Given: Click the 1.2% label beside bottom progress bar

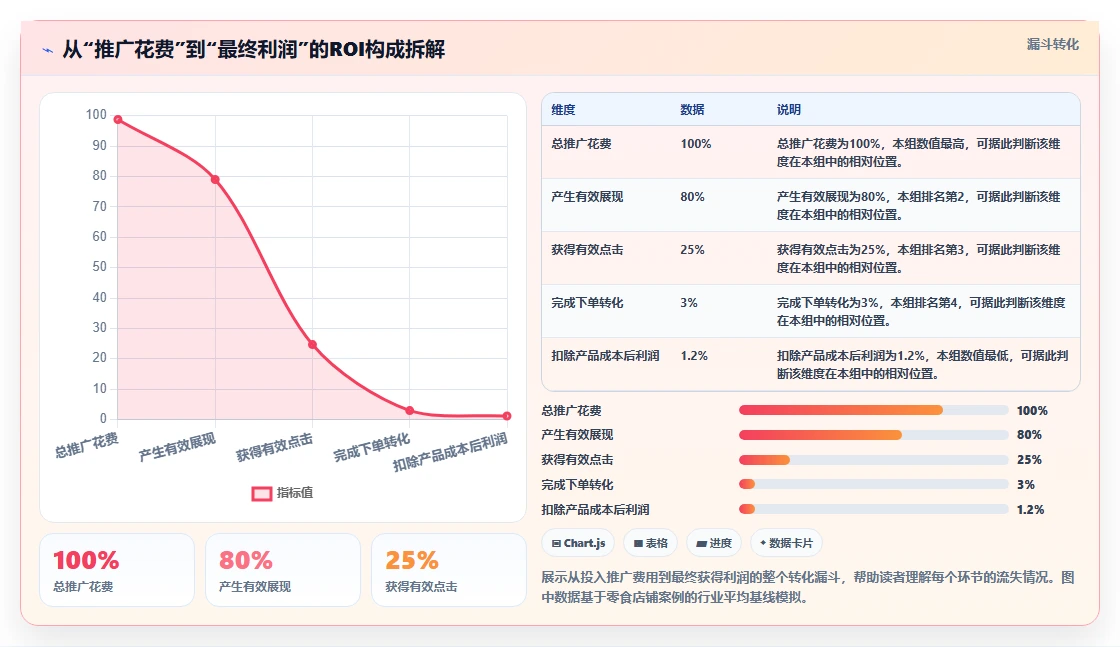Looking at the screenshot, I should tap(1030, 509).
